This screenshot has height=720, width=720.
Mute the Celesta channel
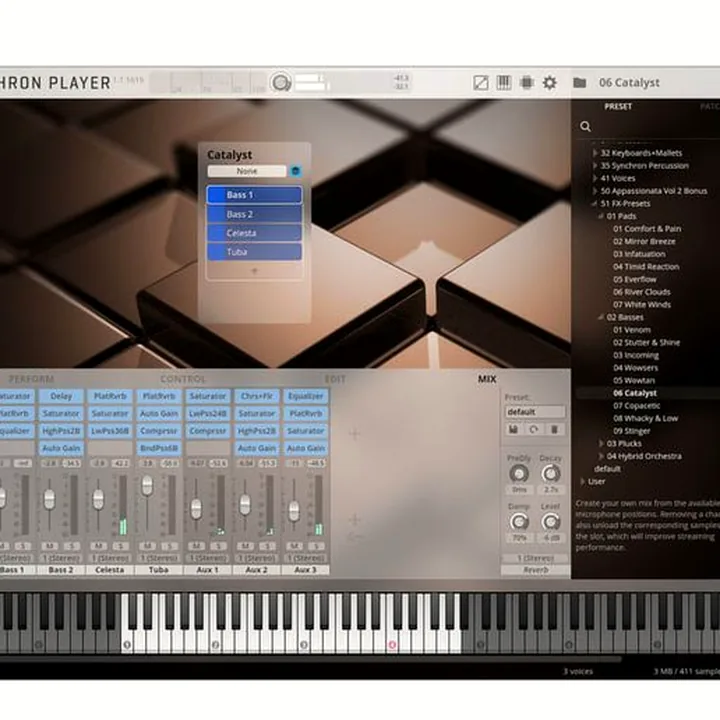(98, 546)
